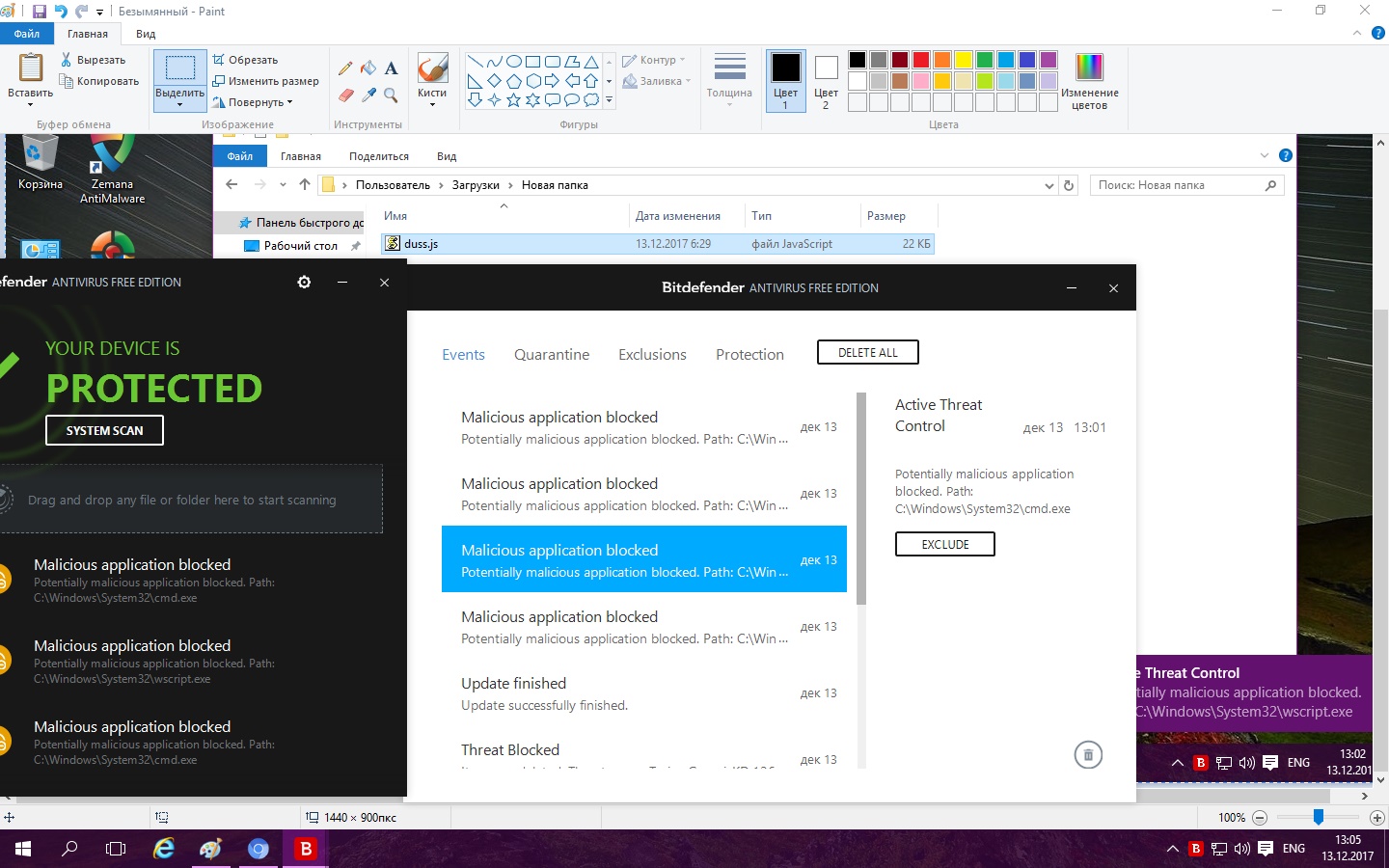Choose the red color swatch
The width and height of the screenshot is (1389, 868).
(921, 60)
